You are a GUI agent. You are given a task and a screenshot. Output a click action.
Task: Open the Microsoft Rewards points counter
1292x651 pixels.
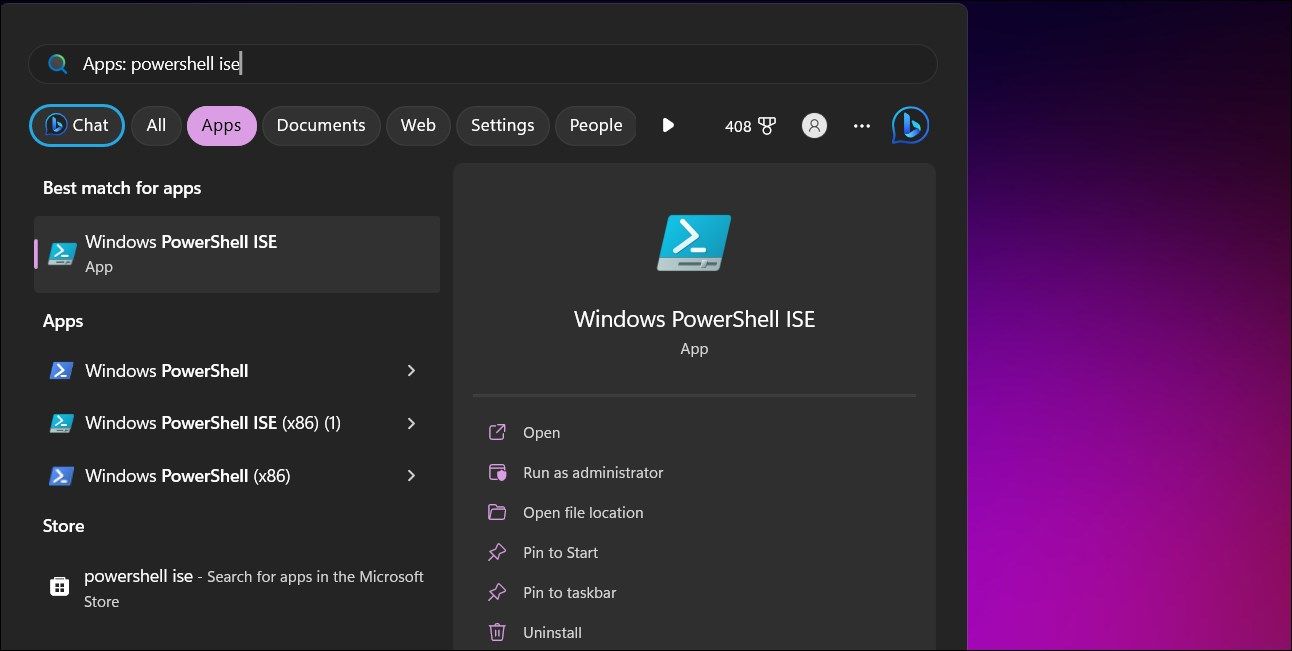click(x=750, y=125)
